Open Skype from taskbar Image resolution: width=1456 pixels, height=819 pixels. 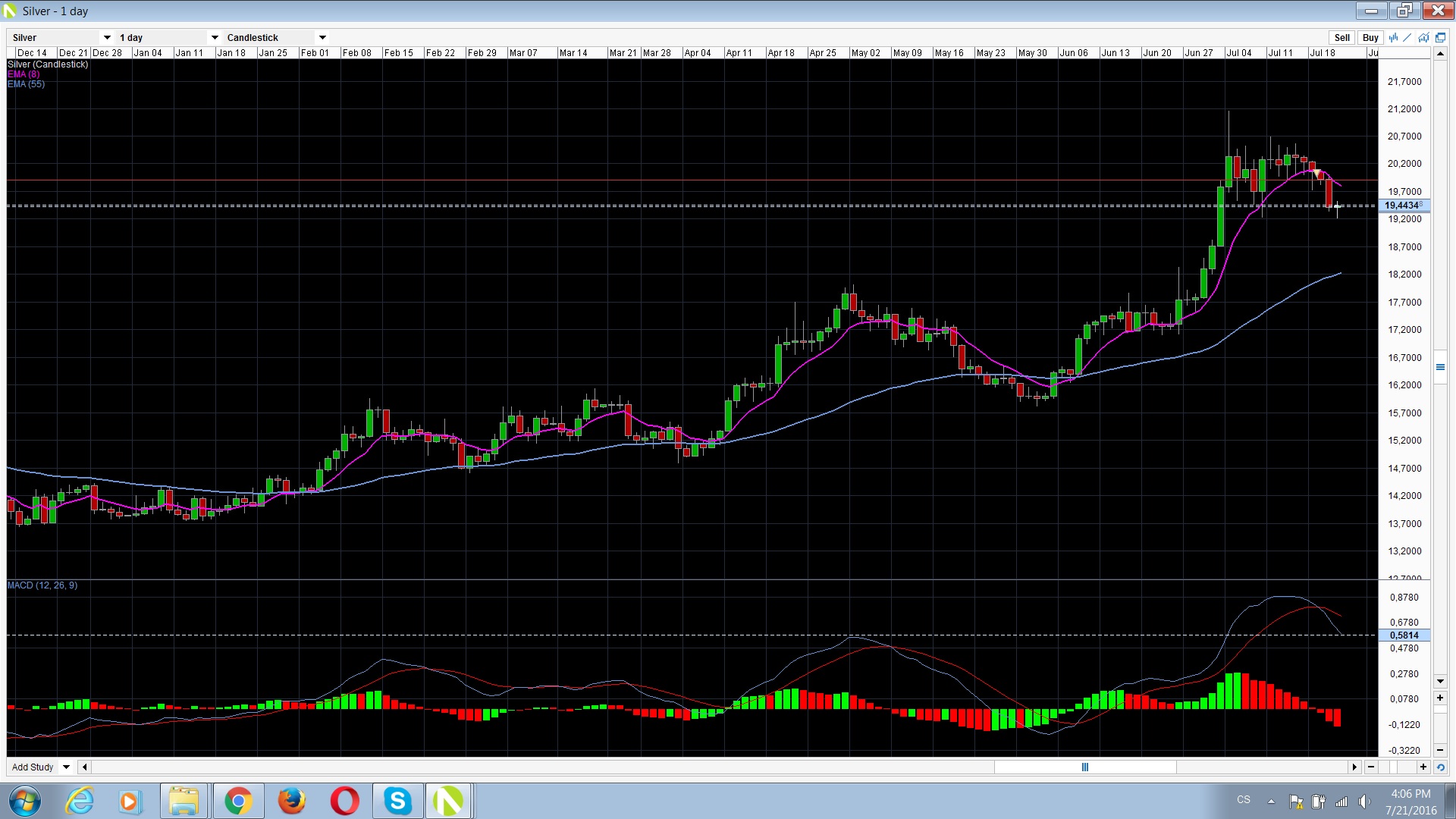397,801
